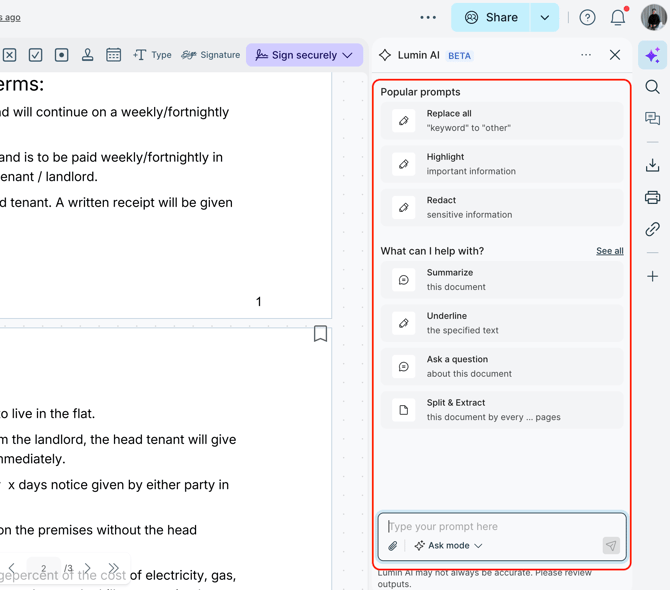Image resolution: width=670 pixels, height=590 pixels.
Task: Click the What can I help with? heading
Action: tap(432, 251)
